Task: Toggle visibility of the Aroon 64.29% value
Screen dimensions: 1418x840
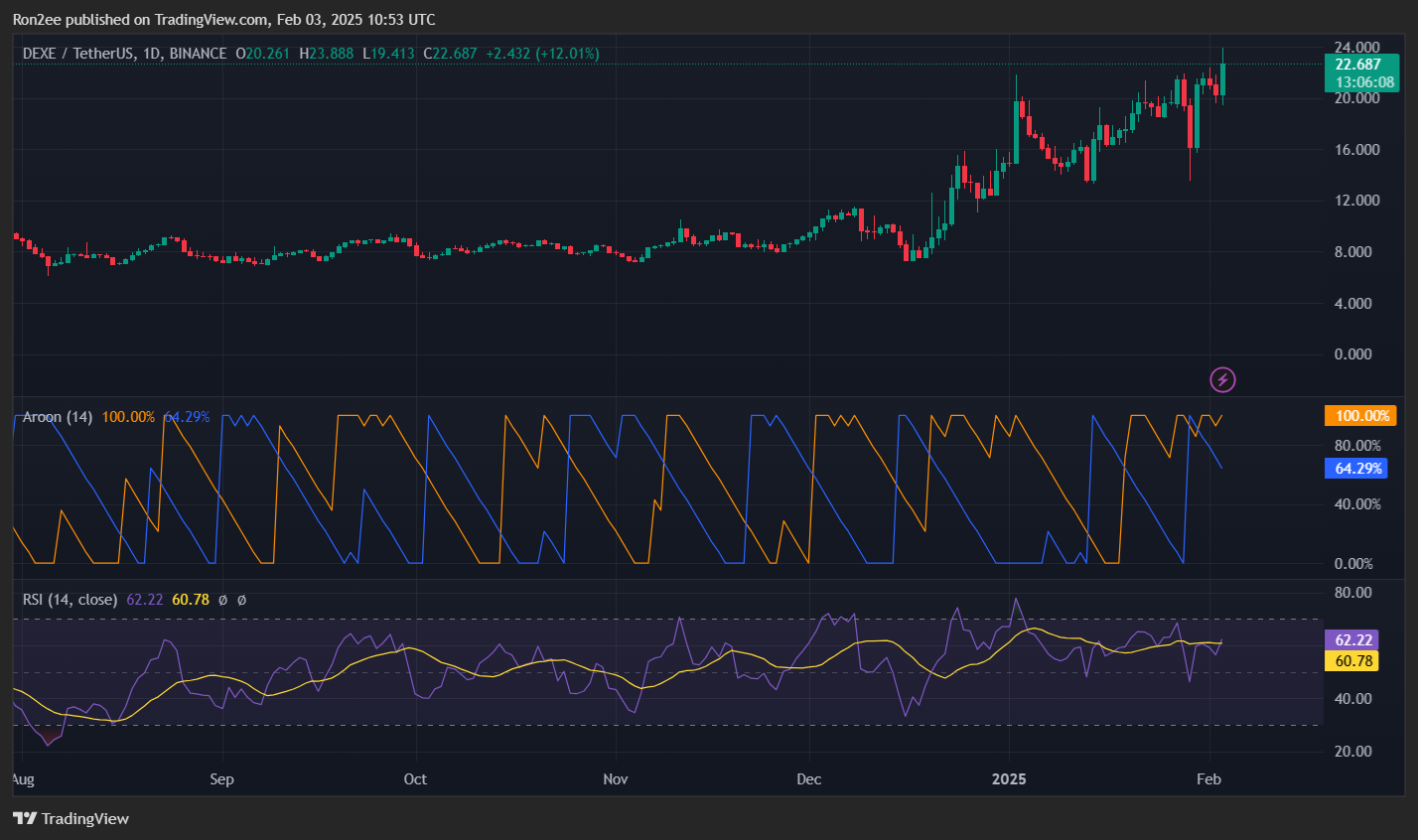Action: tap(187, 417)
